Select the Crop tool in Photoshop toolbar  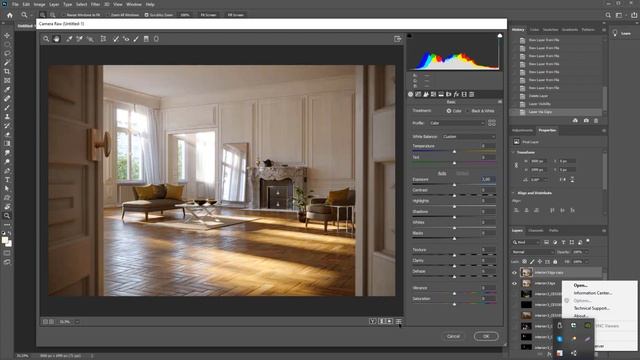(x=7, y=71)
